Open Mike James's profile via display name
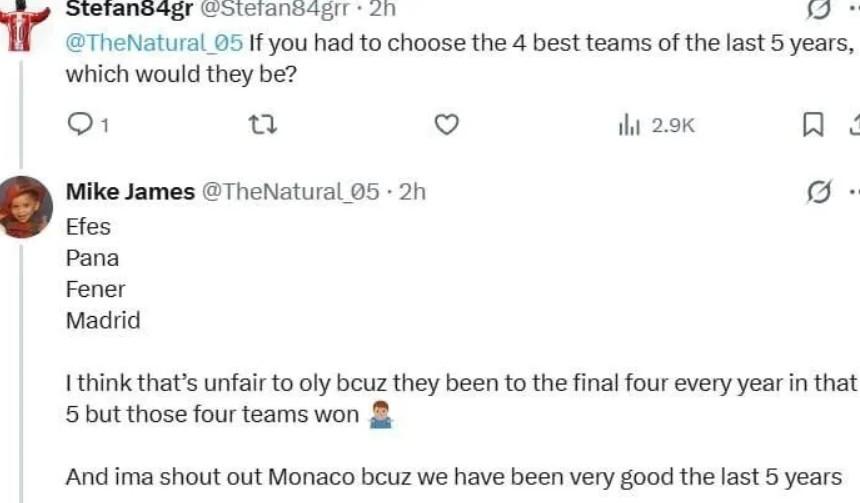Screen dimensions: 860x503 [130, 191]
